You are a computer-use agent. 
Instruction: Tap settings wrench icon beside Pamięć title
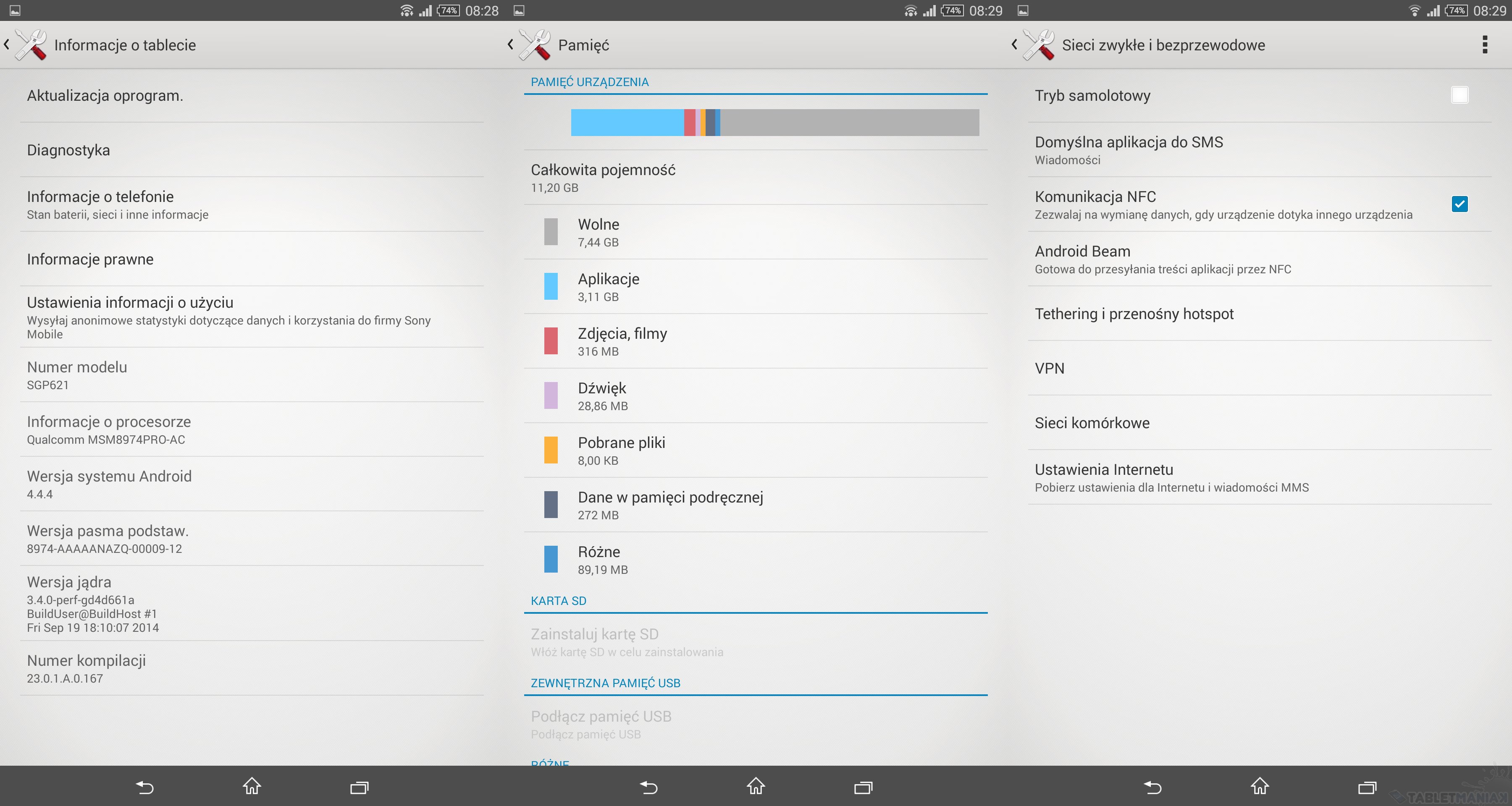[x=535, y=44]
